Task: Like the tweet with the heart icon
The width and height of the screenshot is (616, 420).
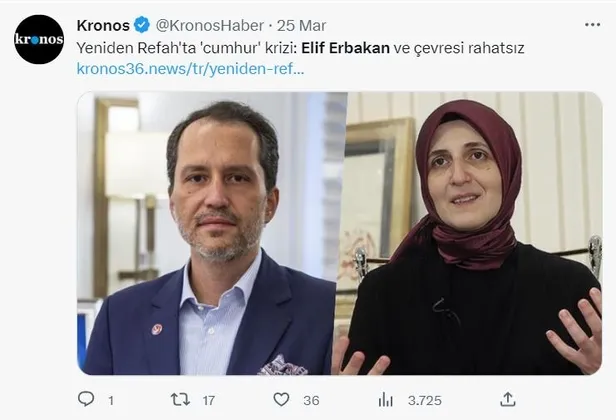Action: point(281,400)
